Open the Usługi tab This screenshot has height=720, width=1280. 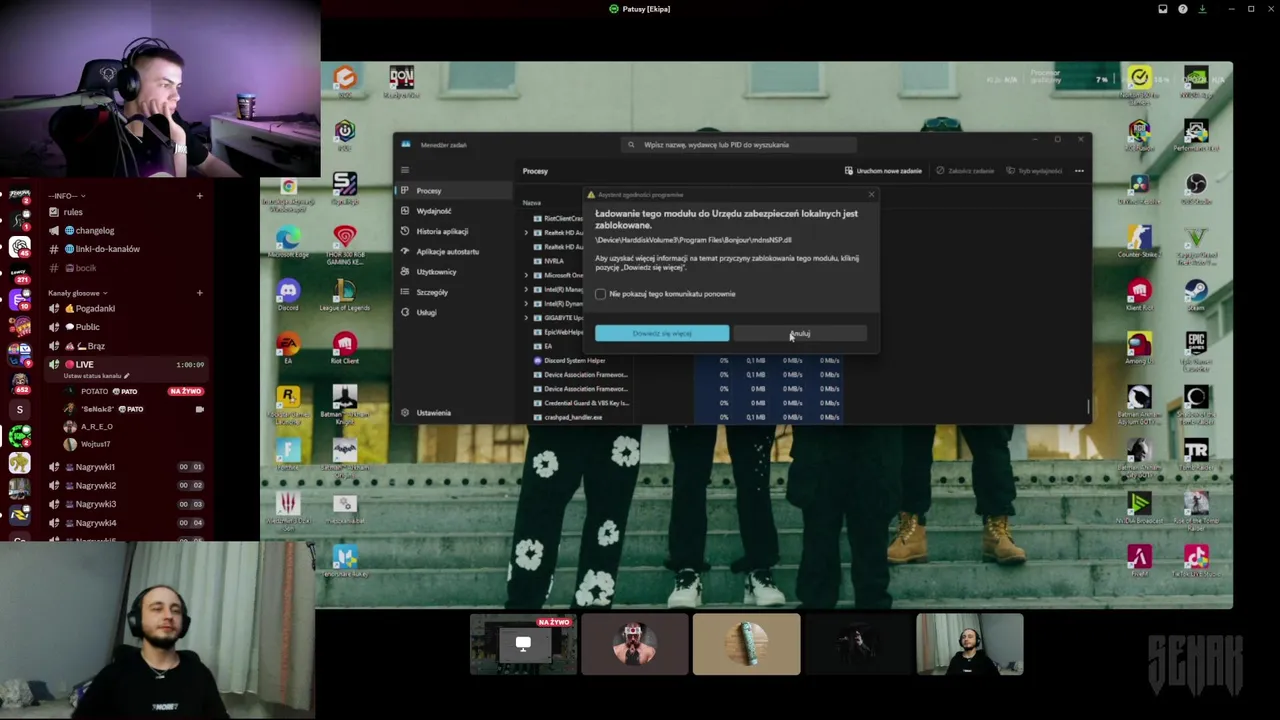point(453,312)
